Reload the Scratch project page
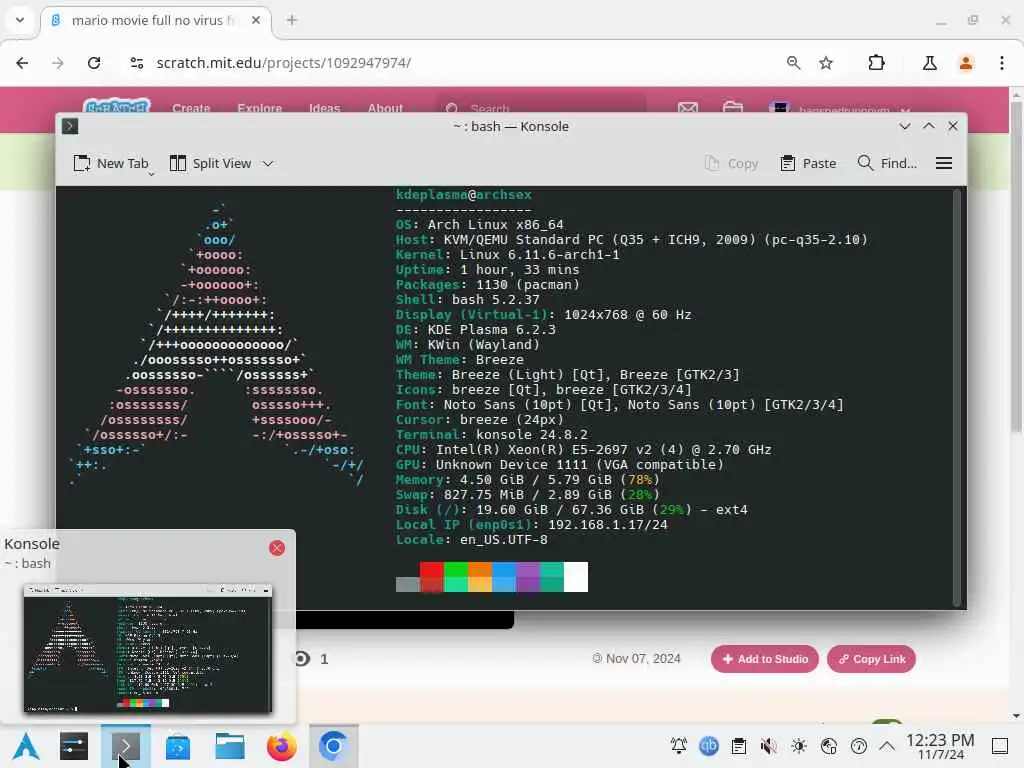1024x768 pixels. [x=94, y=63]
